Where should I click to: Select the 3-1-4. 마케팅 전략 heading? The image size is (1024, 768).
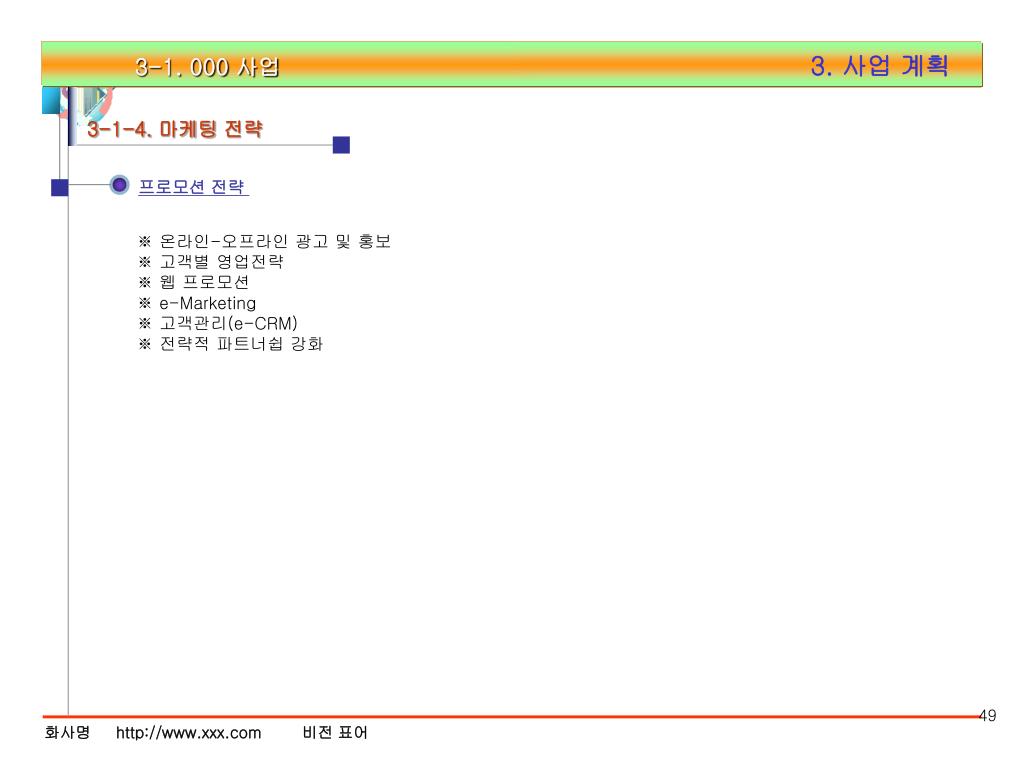(175, 129)
